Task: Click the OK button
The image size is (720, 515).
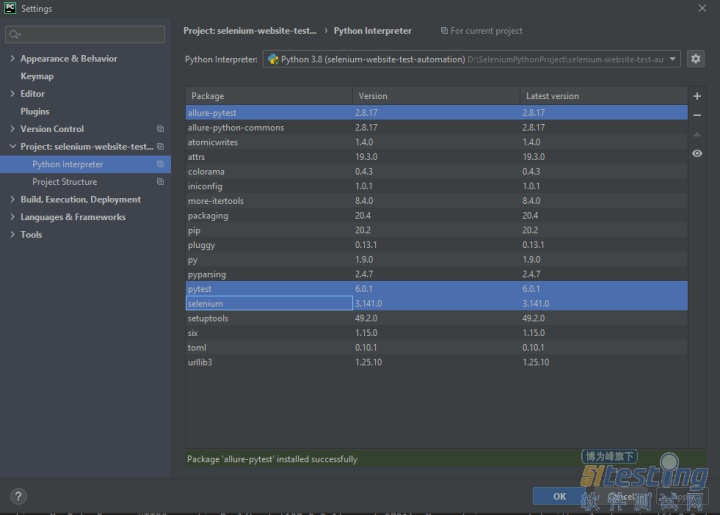Action: point(559,496)
